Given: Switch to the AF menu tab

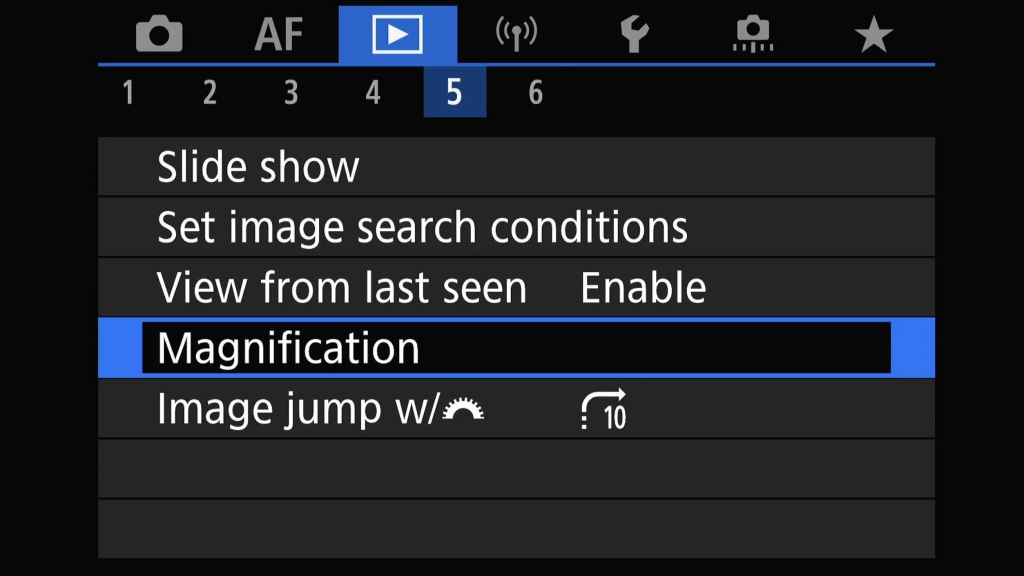Looking at the screenshot, I should [x=279, y=35].
